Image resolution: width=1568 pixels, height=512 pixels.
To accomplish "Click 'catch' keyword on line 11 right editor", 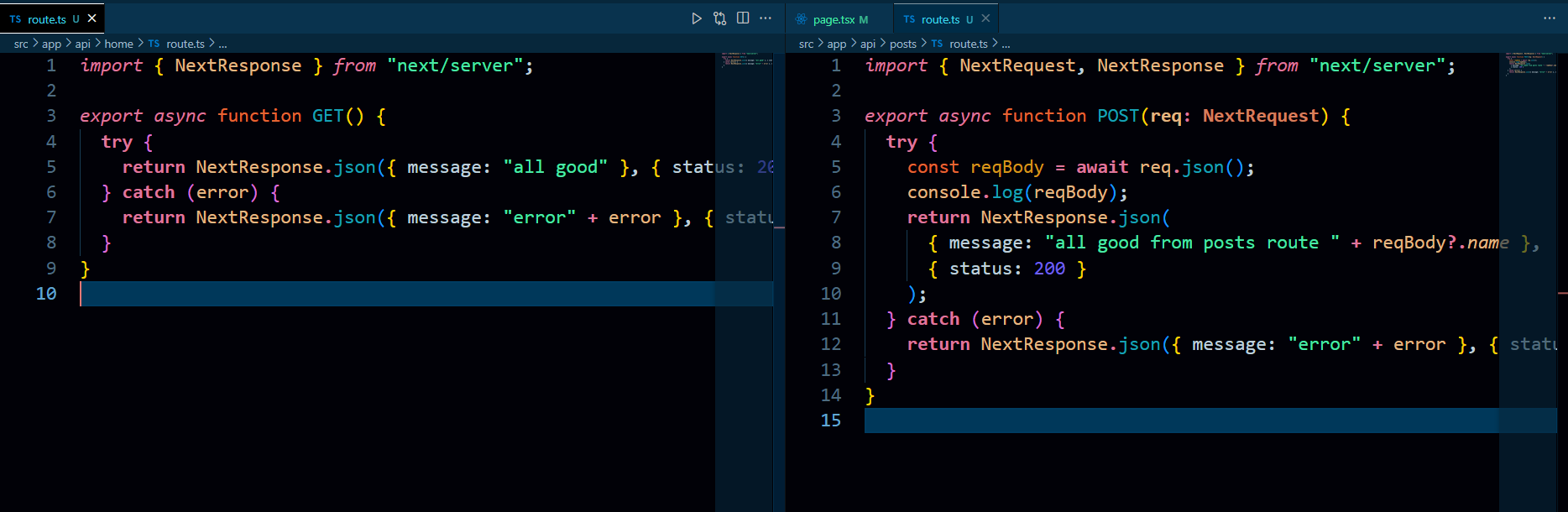I will click(933, 319).
